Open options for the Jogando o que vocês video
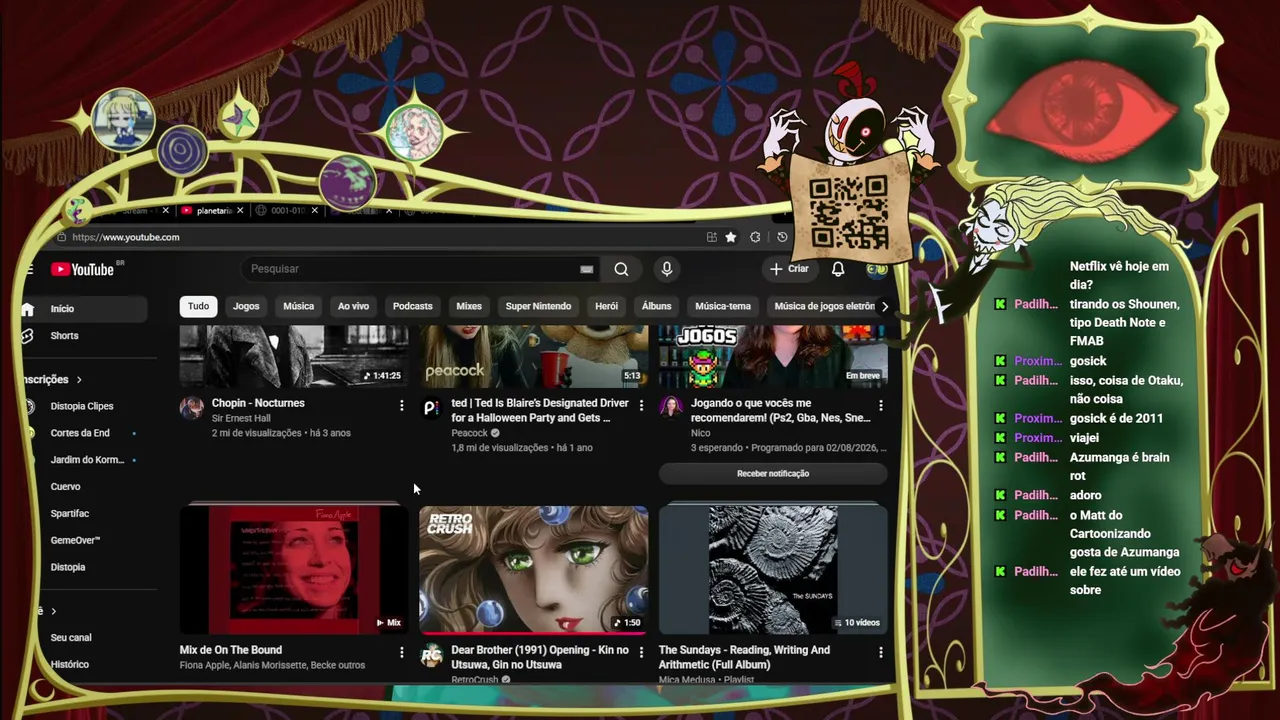The image size is (1280, 720). [x=880, y=405]
